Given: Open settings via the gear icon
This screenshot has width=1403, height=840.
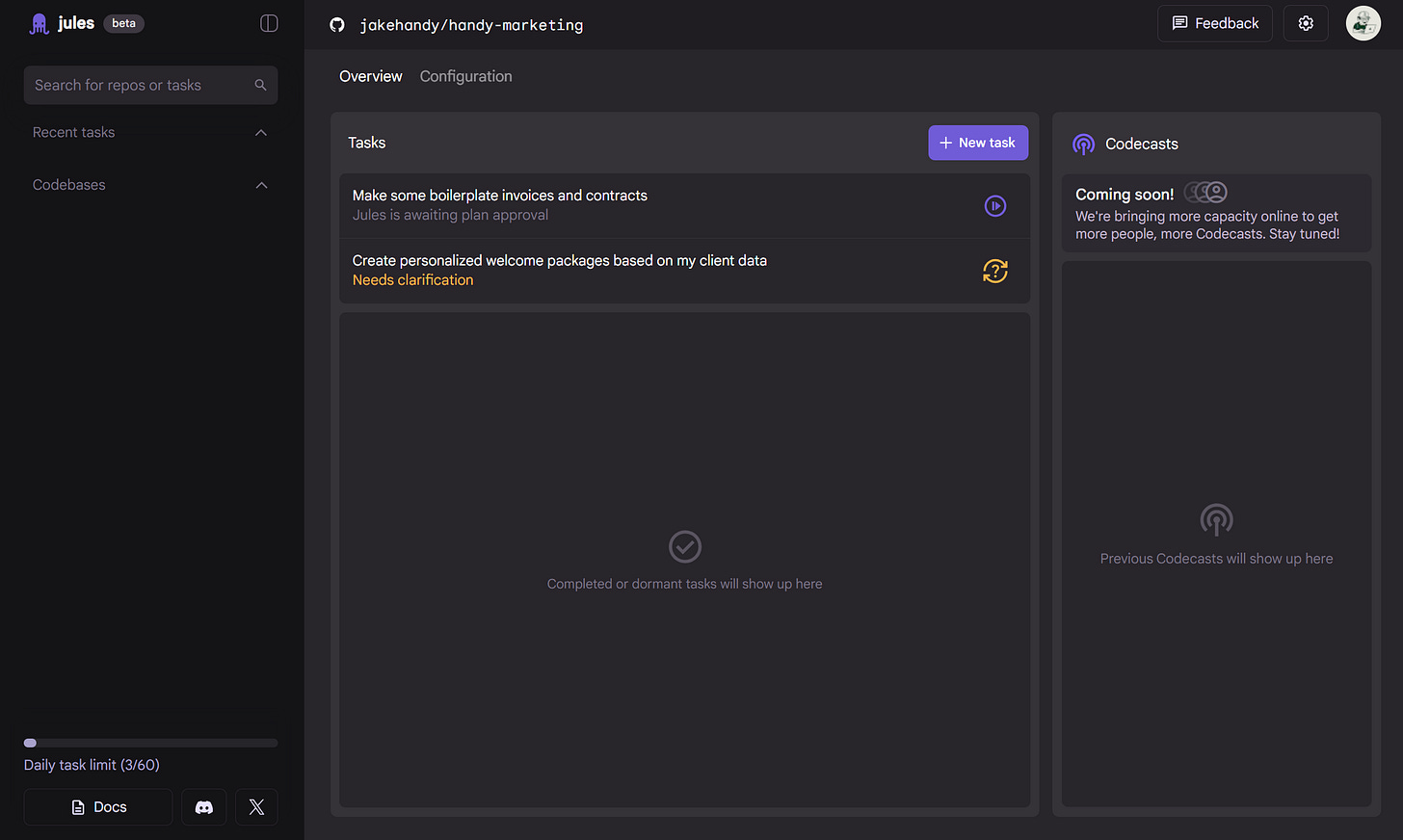Looking at the screenshot, I should (x=1306, y=23).
